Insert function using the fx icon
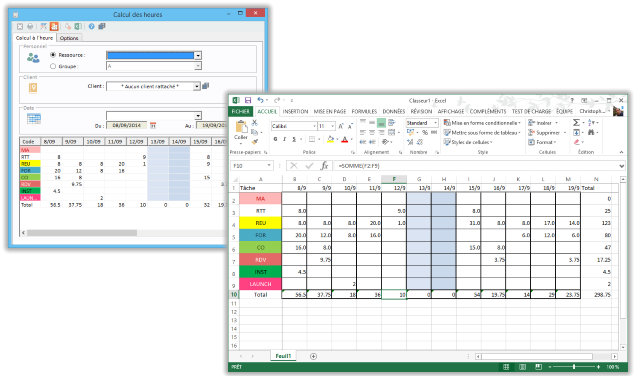The image size is (640, 376). coord(324,166)
